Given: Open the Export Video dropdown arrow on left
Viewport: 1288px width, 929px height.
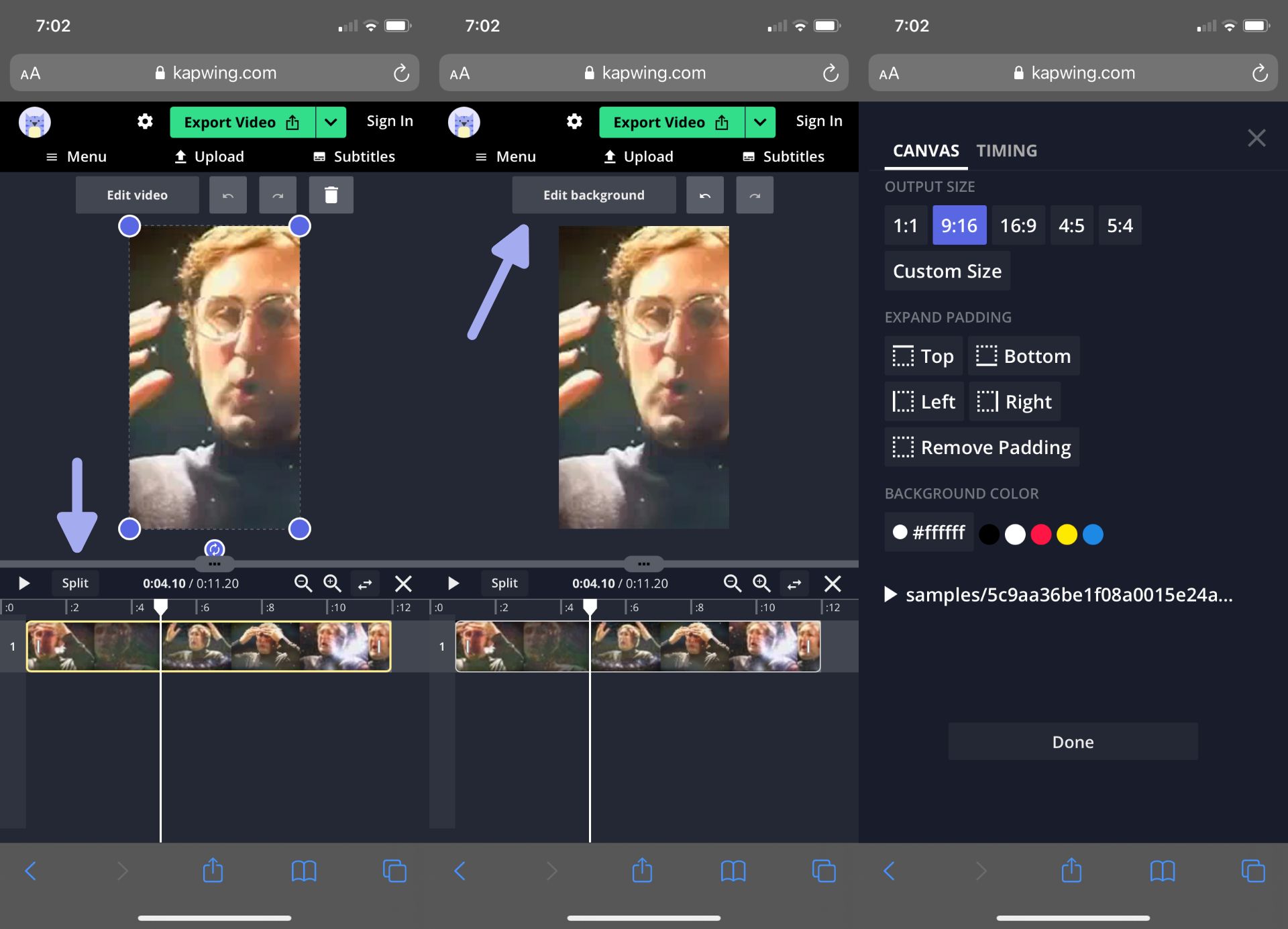Looking at the screenshot, I should point(331,122).
